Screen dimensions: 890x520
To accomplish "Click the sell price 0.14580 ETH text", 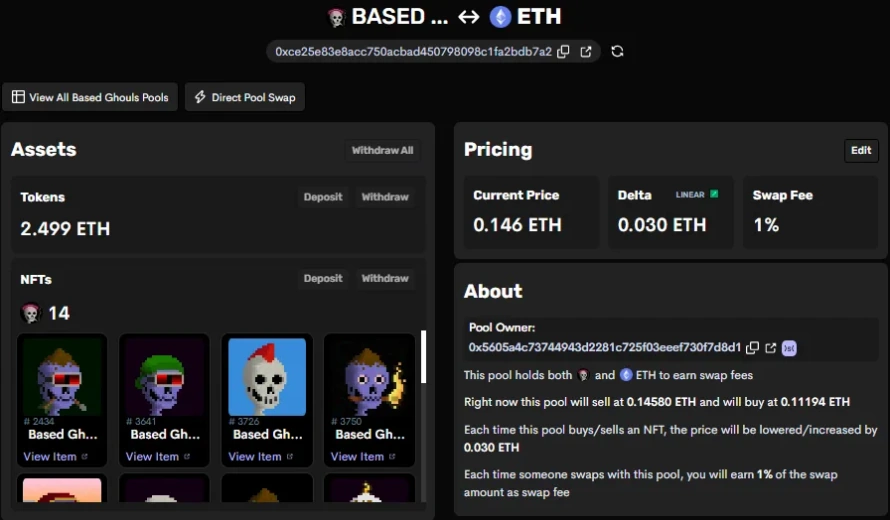I will pos(661,402).
